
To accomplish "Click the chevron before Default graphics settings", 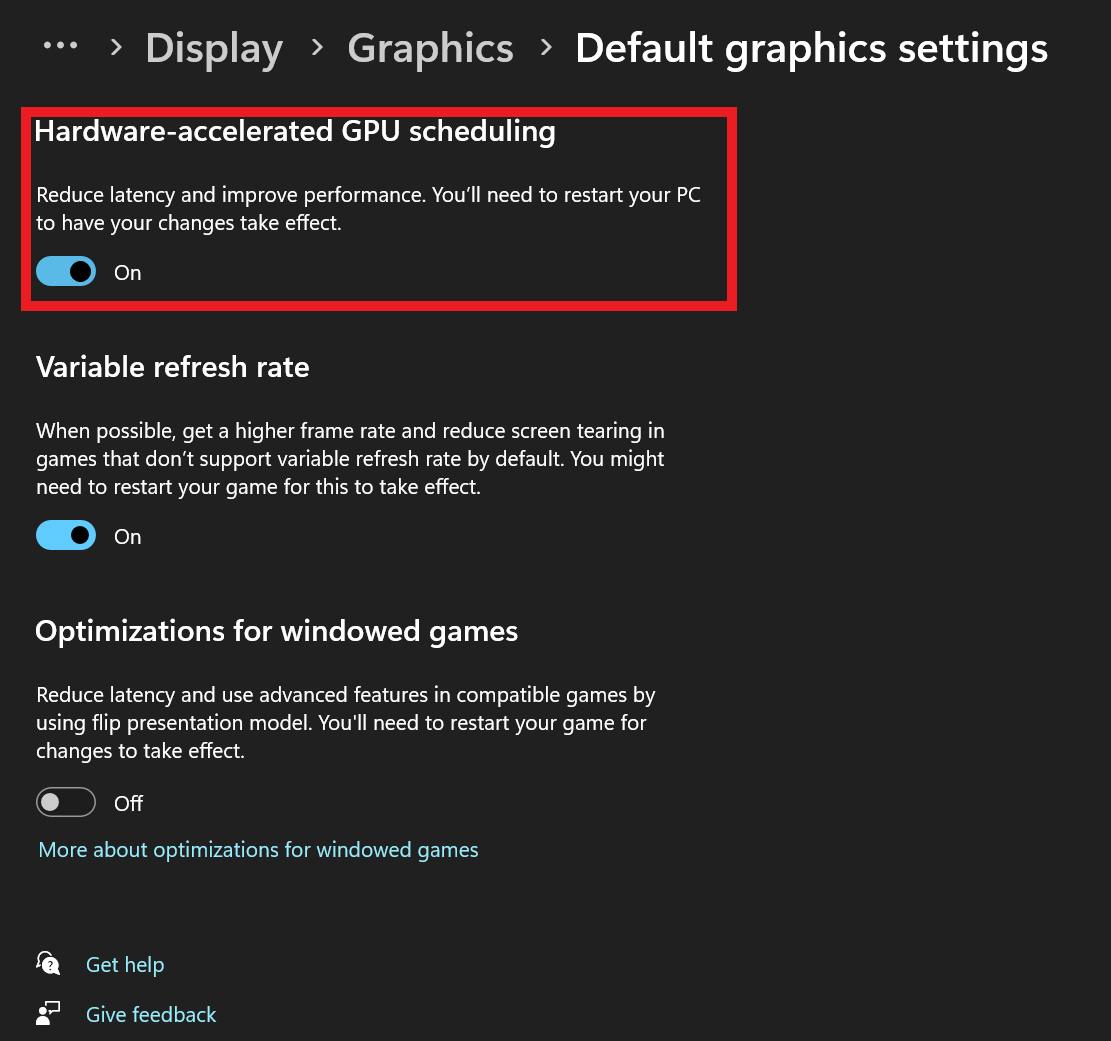I will point(546,47).
